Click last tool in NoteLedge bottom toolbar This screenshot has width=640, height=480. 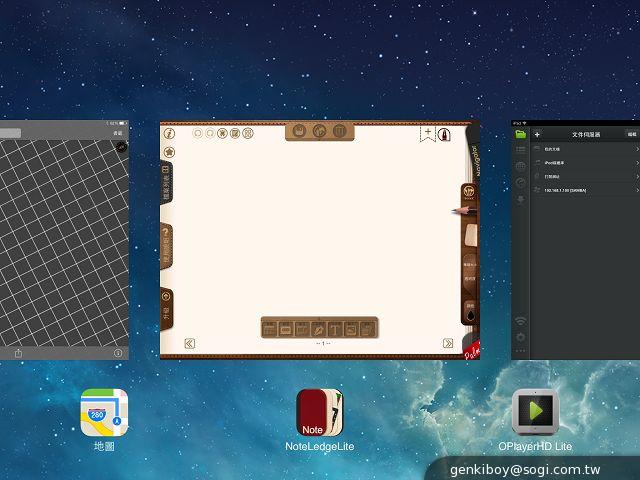pos(368,329)
